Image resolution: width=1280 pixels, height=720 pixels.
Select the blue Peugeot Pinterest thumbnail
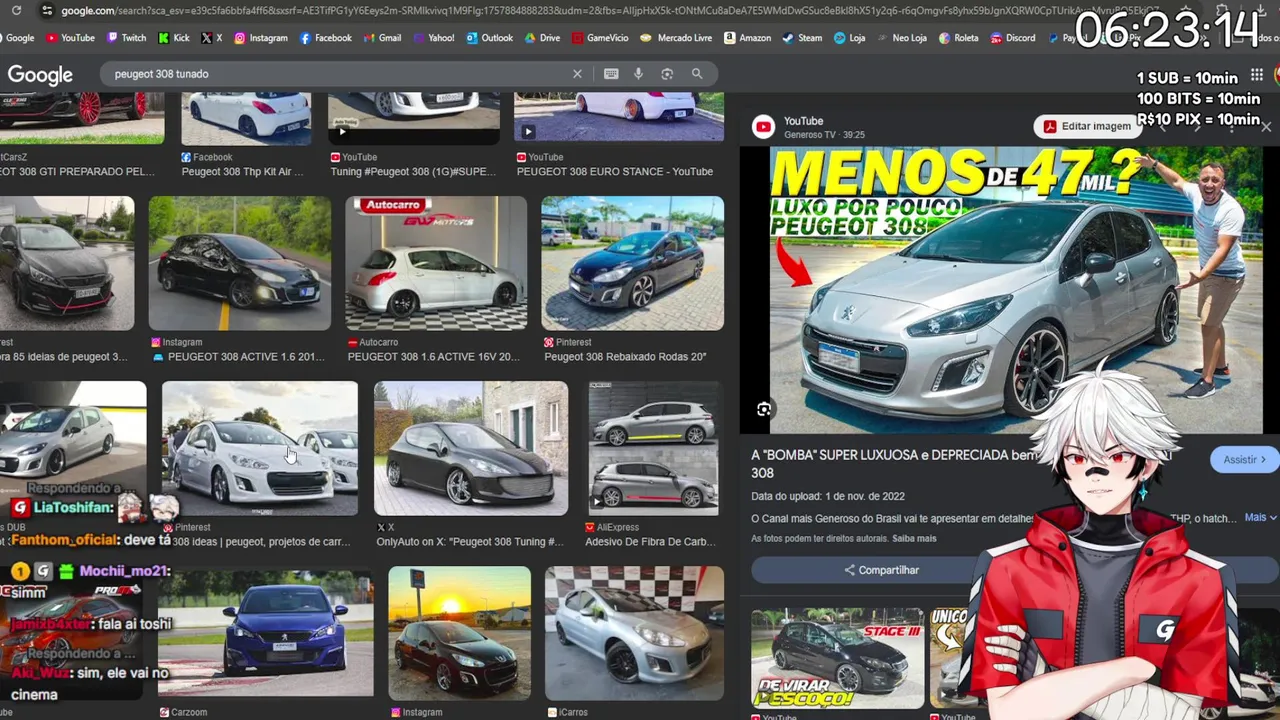coord(632,263)
